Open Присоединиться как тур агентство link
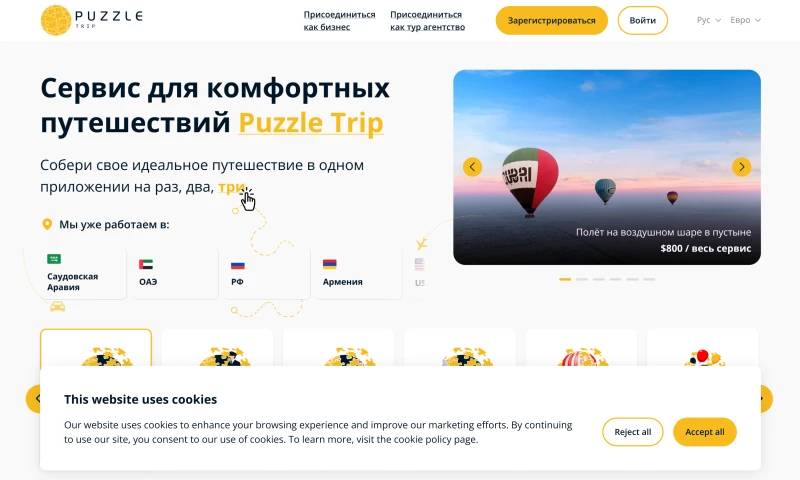 coord(428,21)
